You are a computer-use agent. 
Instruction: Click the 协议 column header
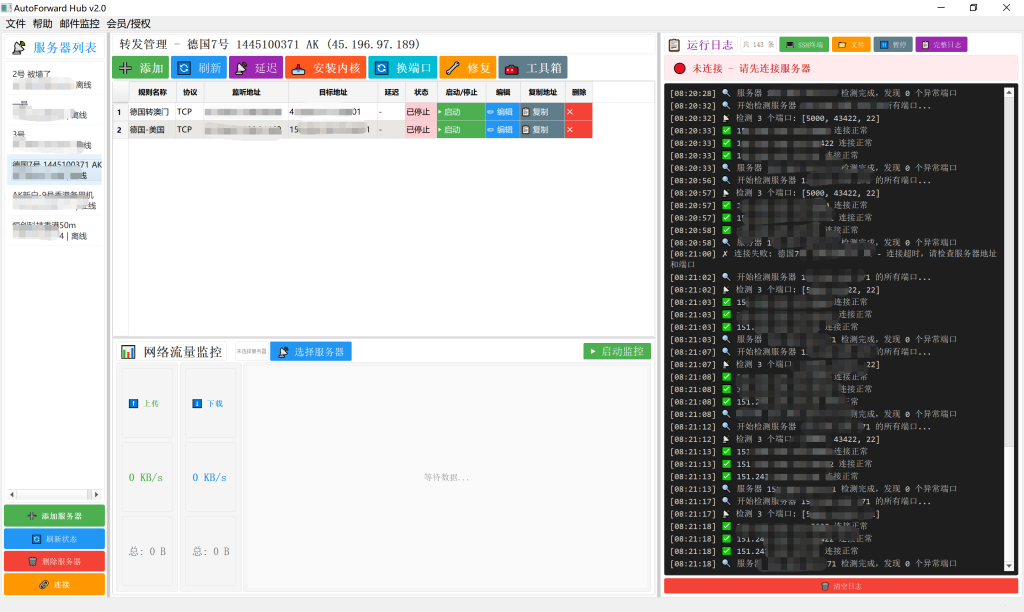189,92
